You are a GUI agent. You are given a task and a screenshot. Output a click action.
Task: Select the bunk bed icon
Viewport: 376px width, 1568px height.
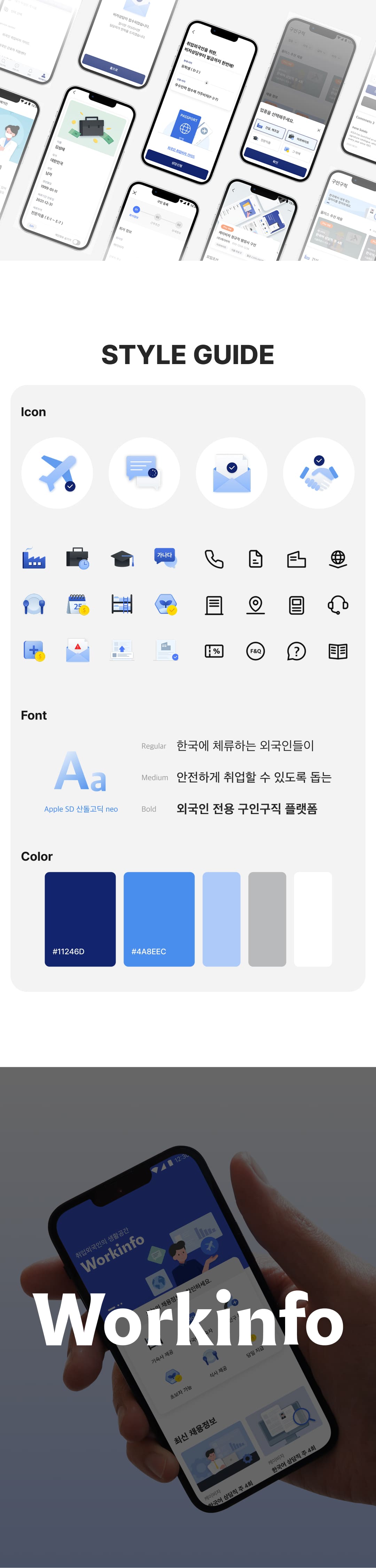pos(123,604)
